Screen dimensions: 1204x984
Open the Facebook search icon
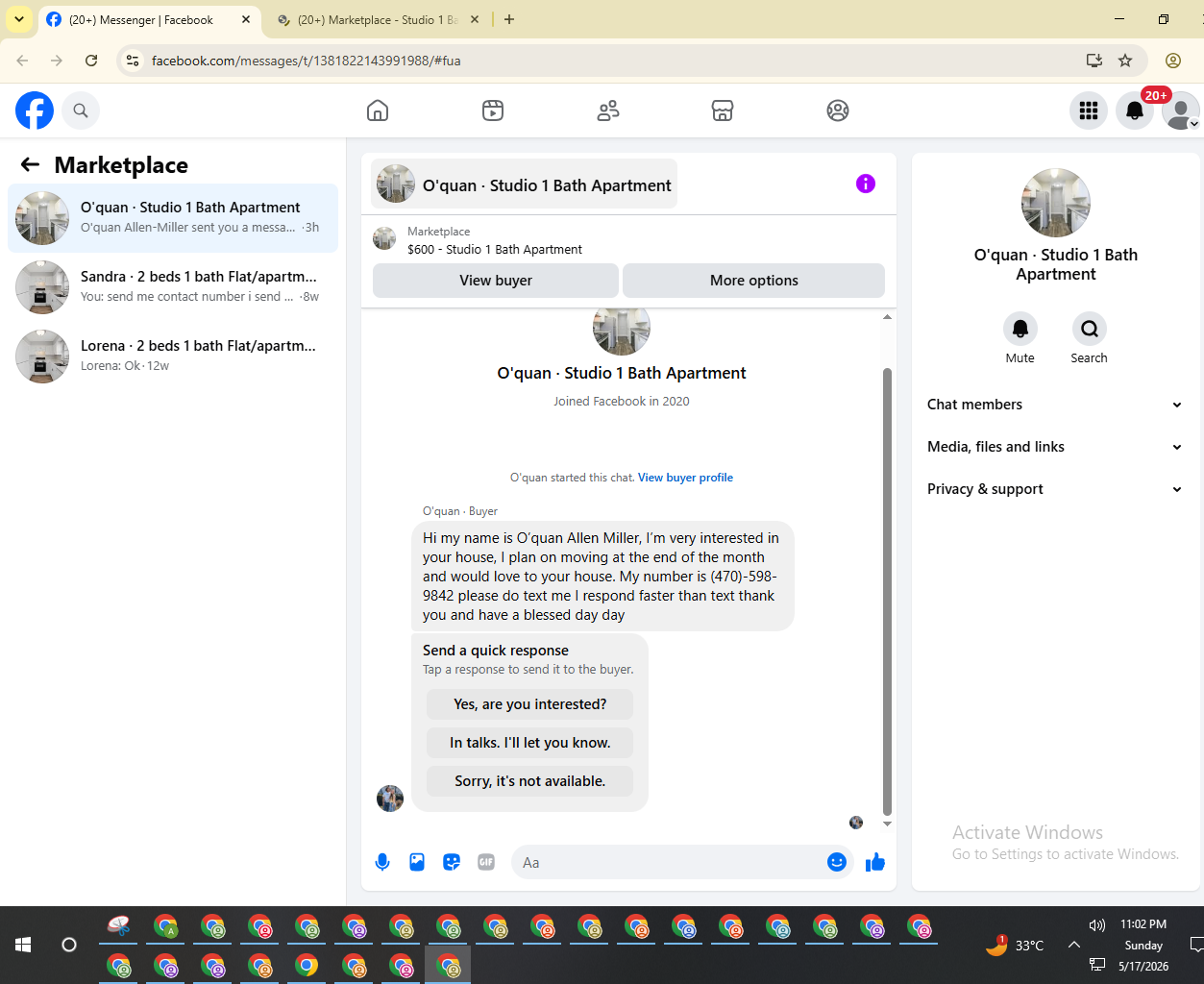(81, 111)
